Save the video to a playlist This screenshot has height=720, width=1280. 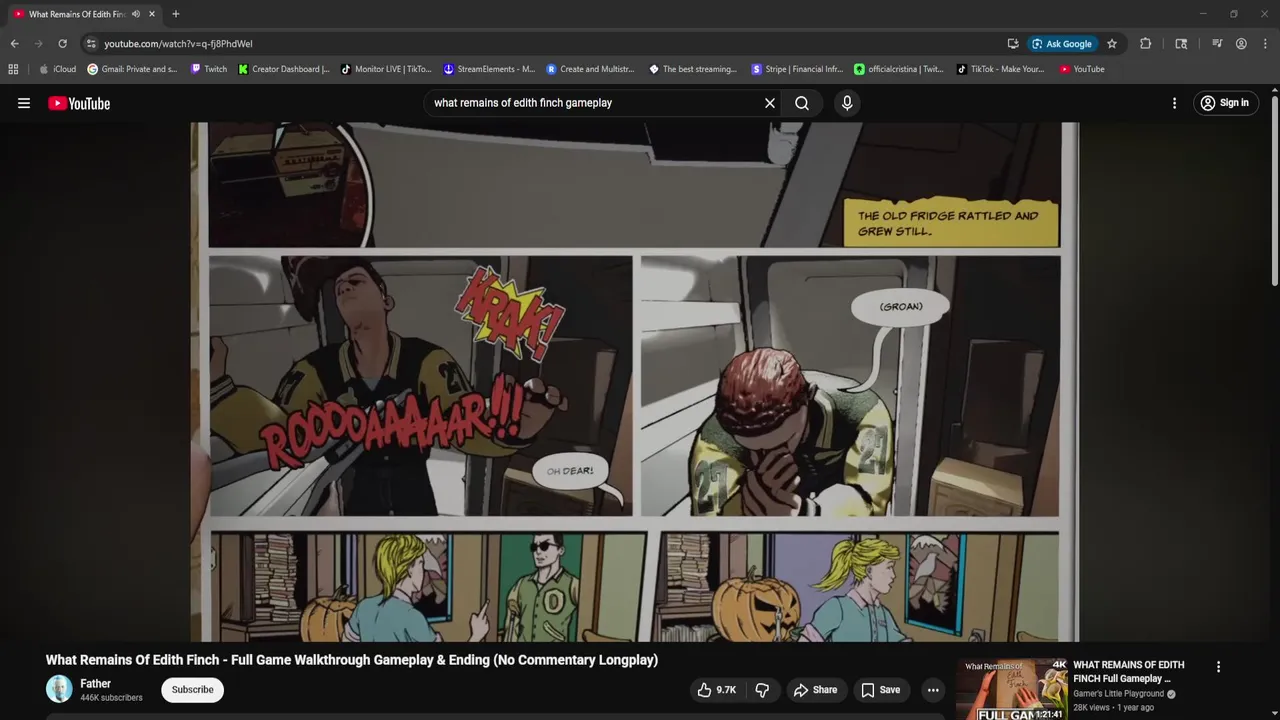[x=881, y=690]
